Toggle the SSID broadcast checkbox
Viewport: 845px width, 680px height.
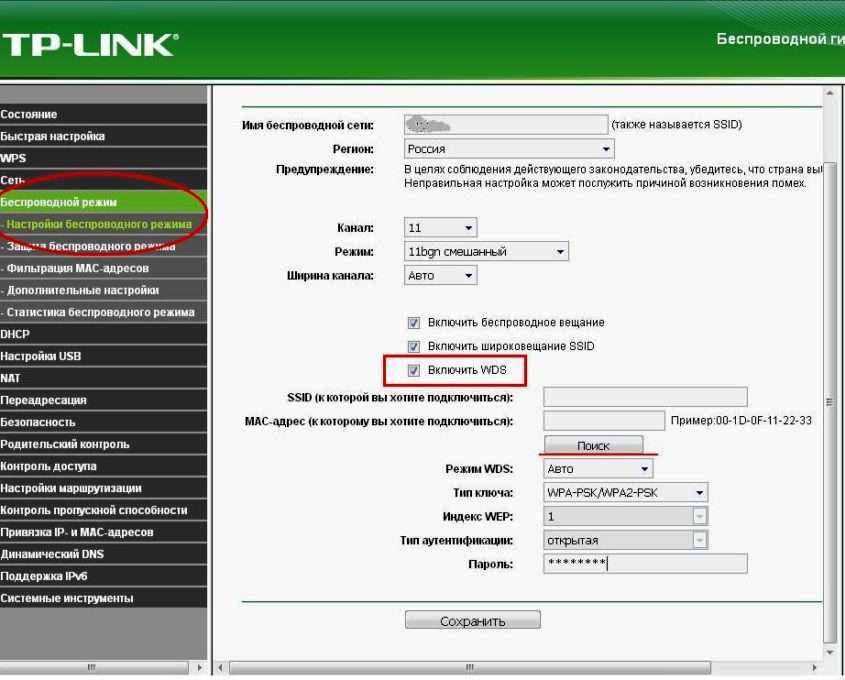[413, 346]
